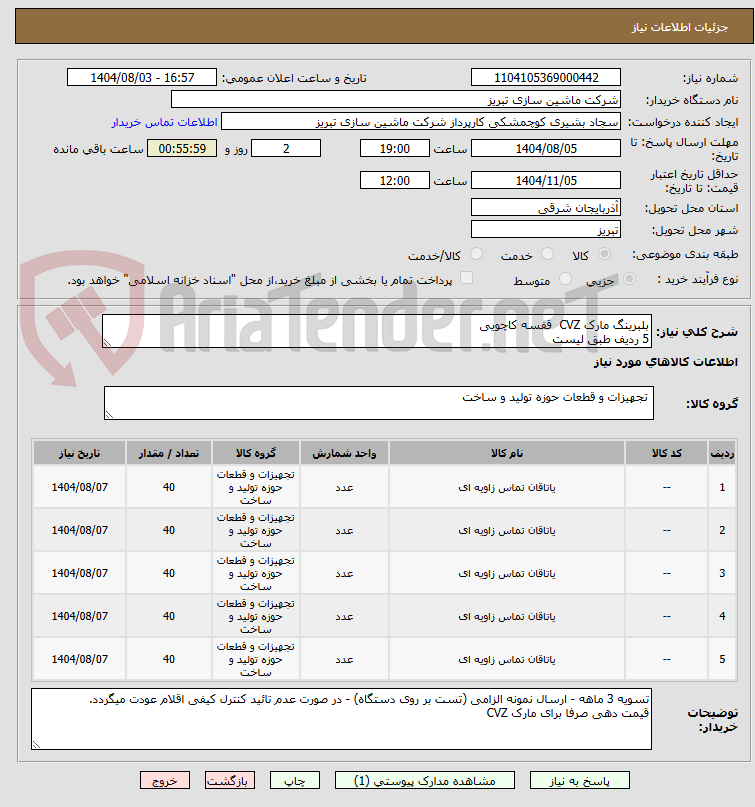755x807 pixels.
Task: Click the deadline time 19:00 field
Action: coord(395,149)
